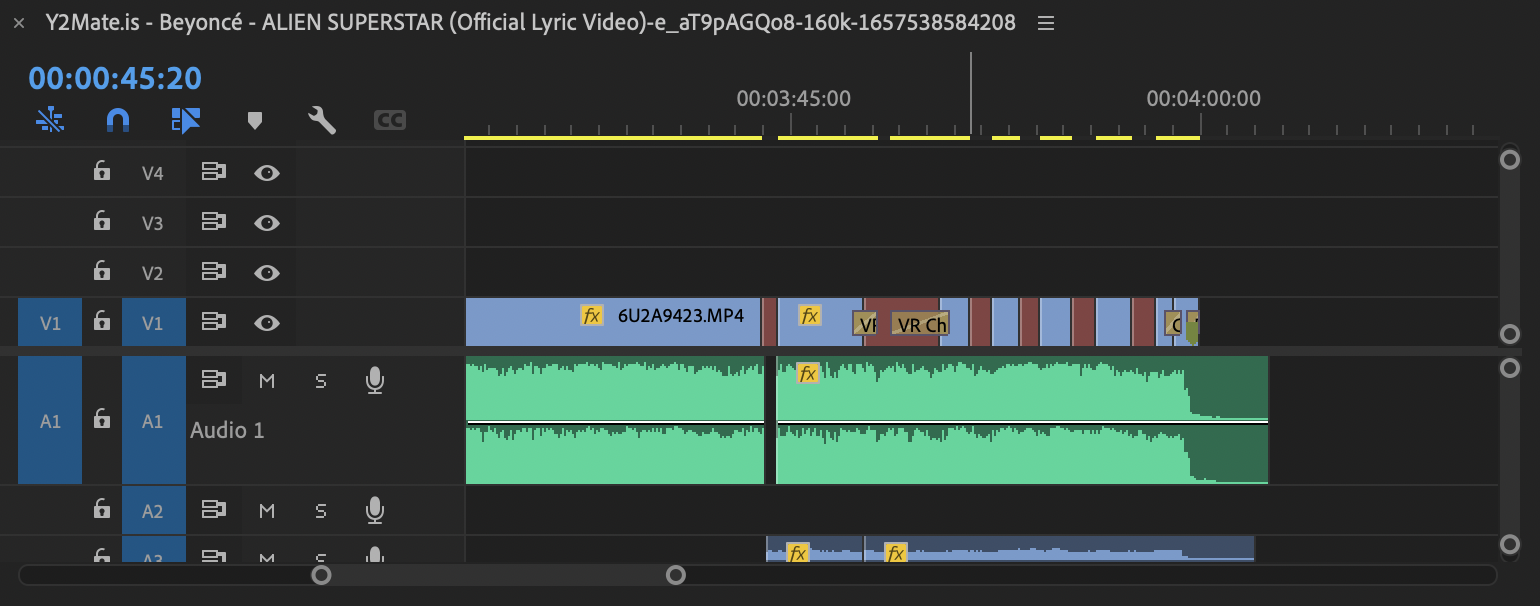
Task: Click fx badge on A1 audio clip
Action: click(808, 374)
